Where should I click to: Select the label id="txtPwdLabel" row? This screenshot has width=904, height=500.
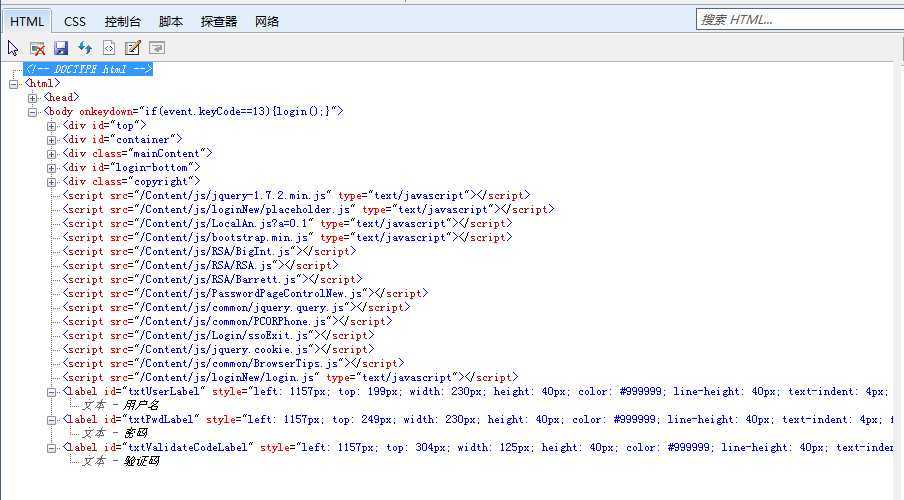pyautogui.click(x=477, y=419)
